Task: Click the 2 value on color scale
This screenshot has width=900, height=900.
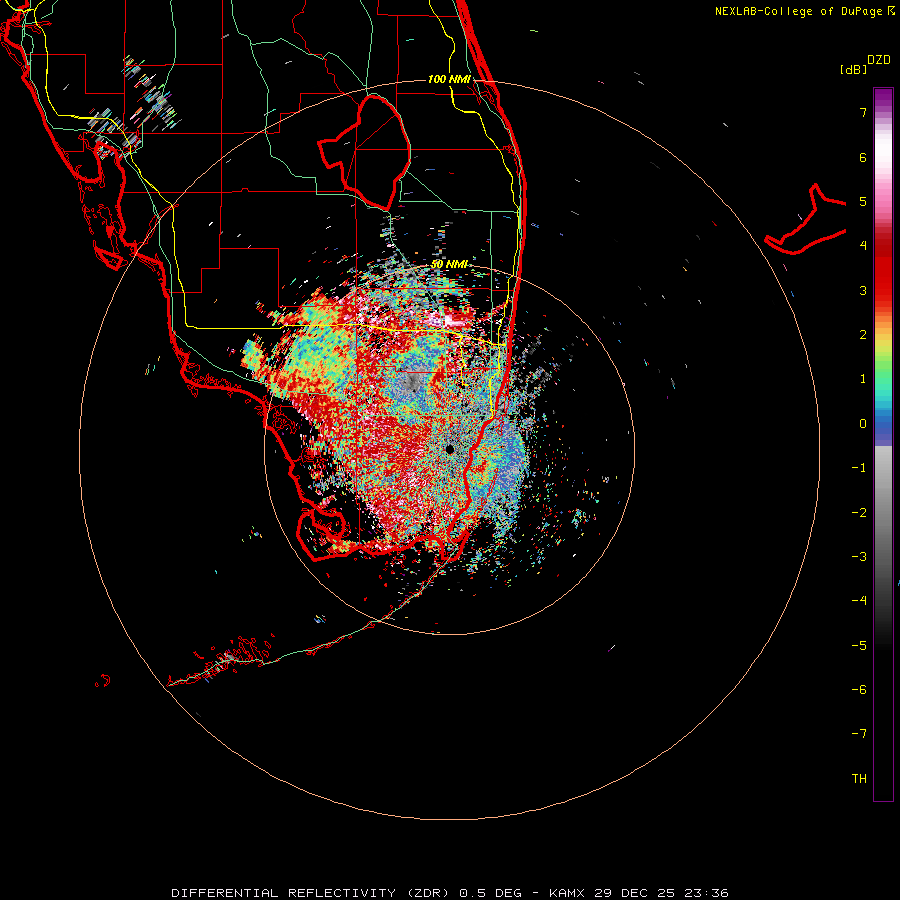Action: pos(863,335)
